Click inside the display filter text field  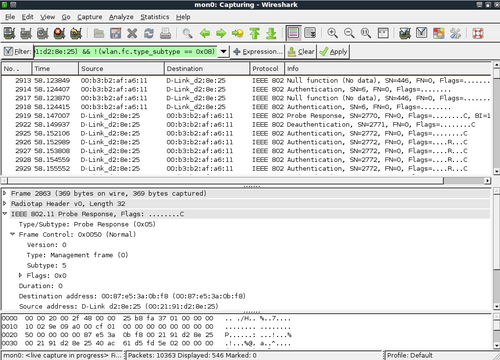(x=126, y=52)
